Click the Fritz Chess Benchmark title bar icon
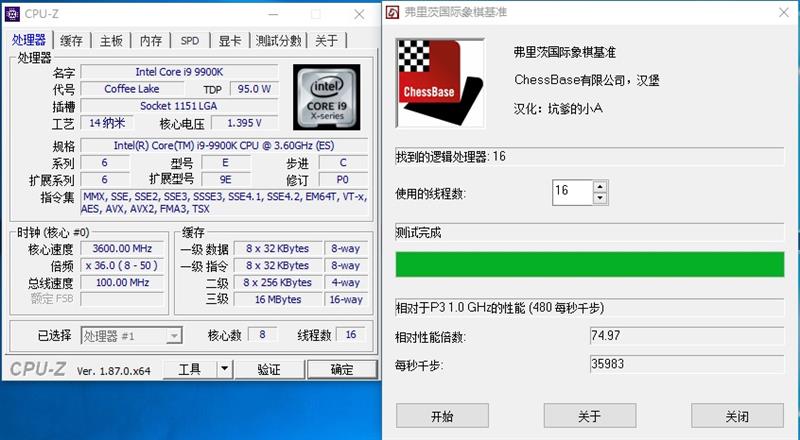 tap(392, 12)
